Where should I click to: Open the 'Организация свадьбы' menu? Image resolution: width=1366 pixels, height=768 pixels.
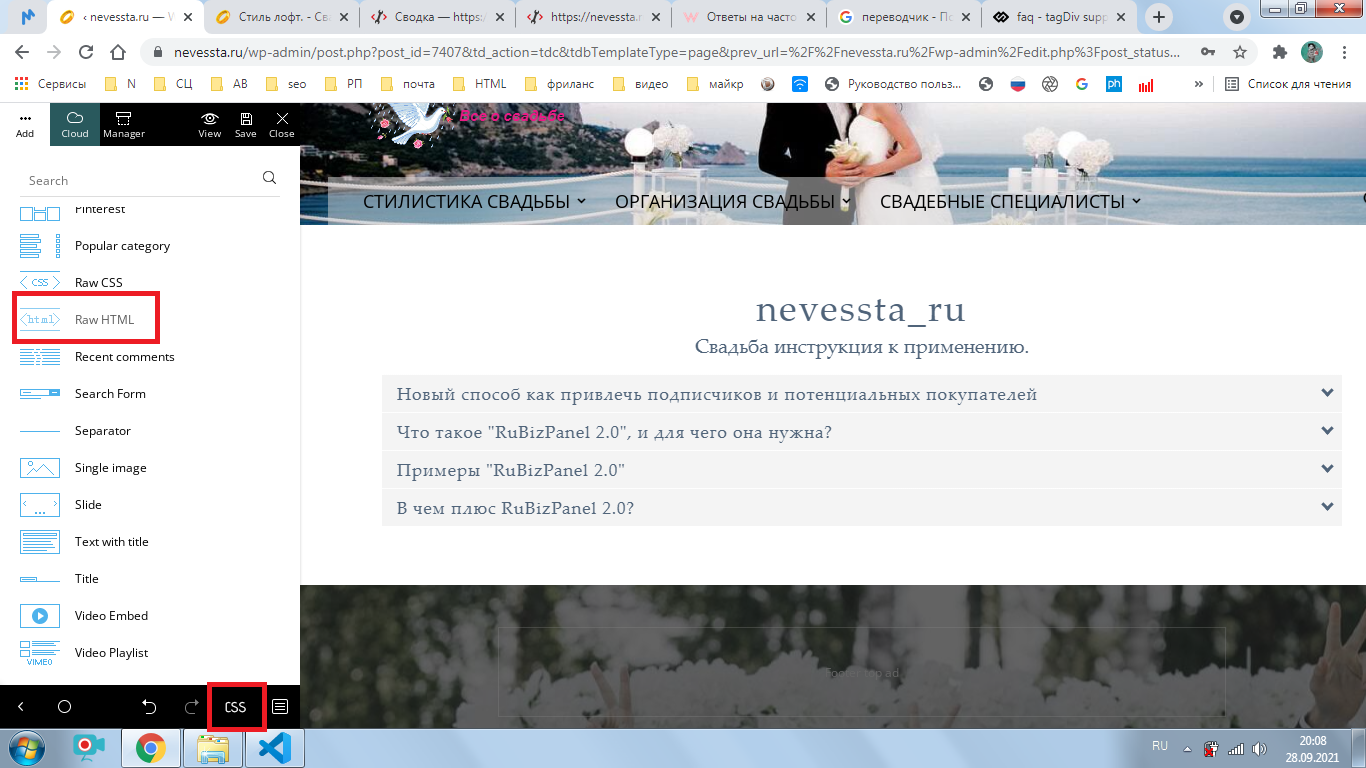point(733,202)
